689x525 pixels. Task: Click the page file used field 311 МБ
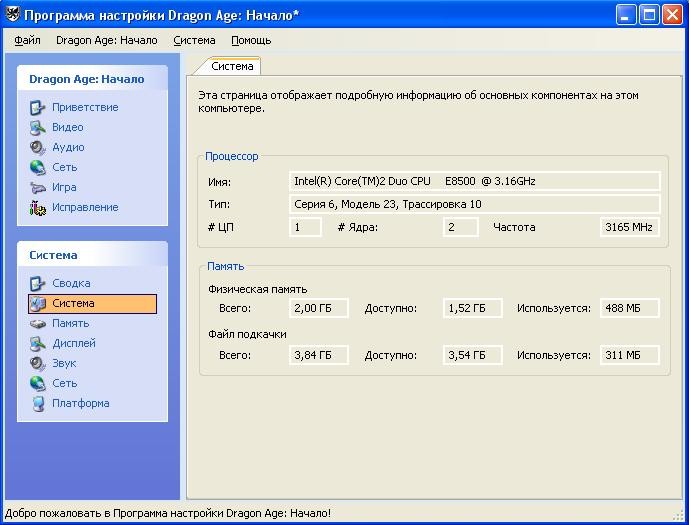pos(630,355)
